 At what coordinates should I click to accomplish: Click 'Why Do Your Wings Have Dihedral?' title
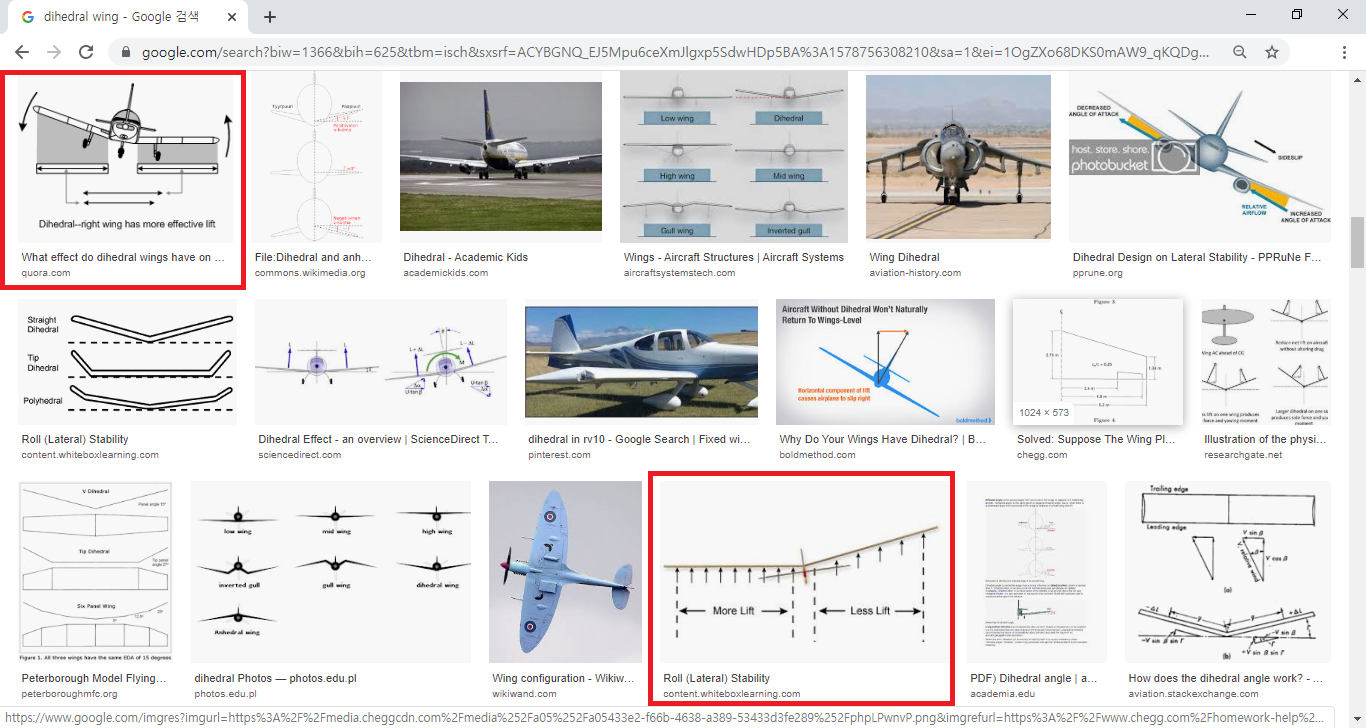883,439
